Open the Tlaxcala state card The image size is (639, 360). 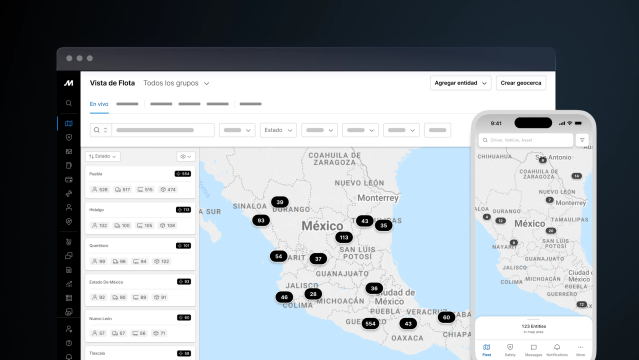click(140, 353)
